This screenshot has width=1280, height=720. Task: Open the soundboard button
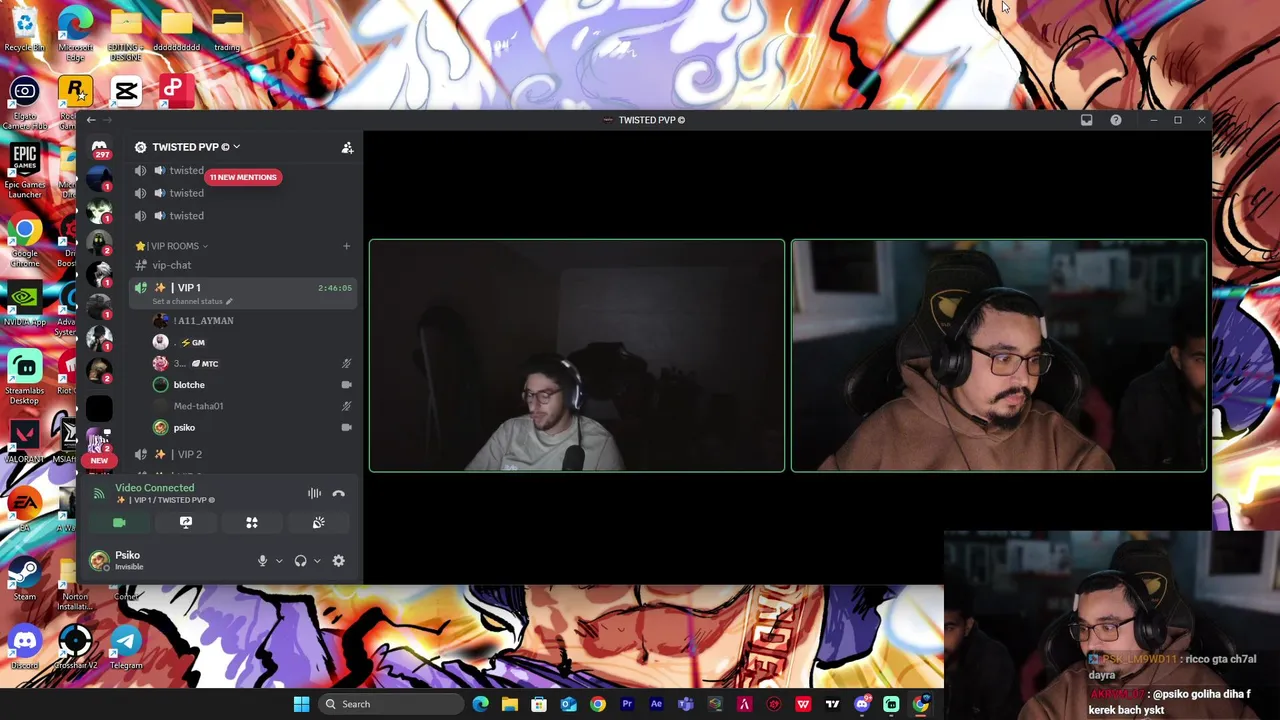tap(318, 522)
